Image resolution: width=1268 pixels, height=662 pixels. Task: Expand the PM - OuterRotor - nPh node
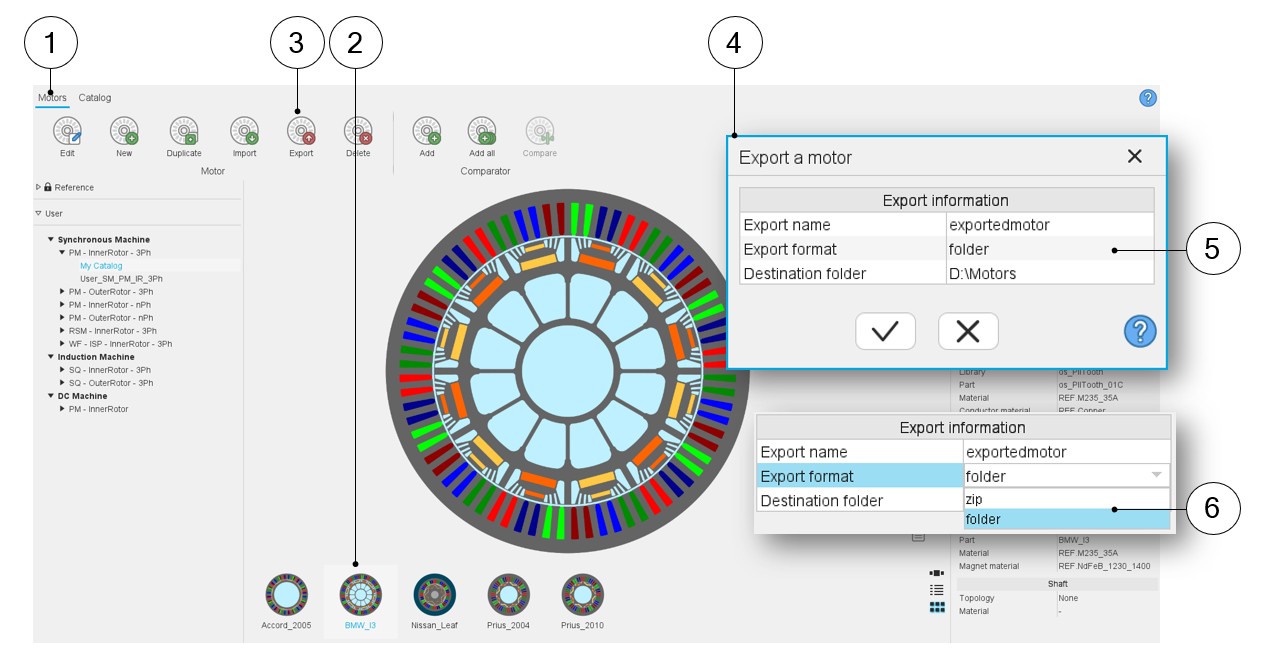tap(62, 318)
